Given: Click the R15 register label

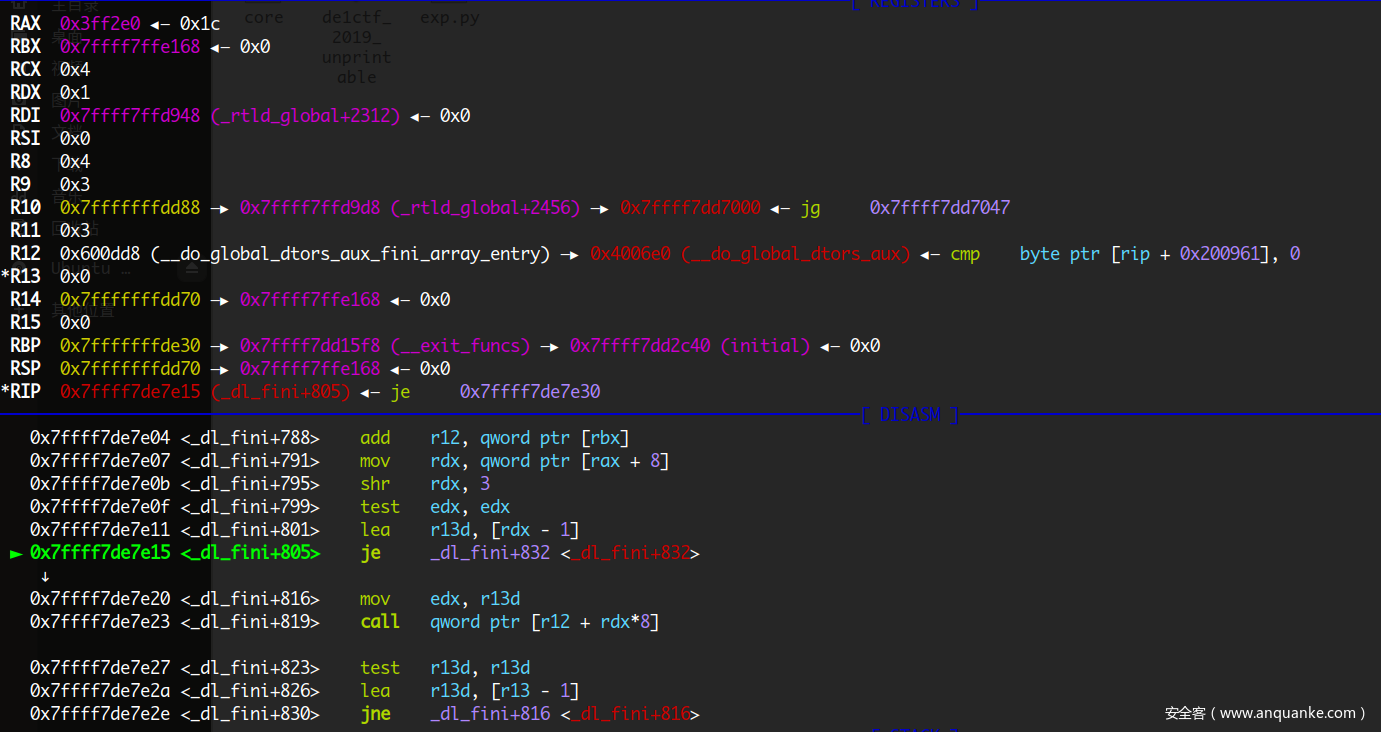Looking at the screenshot, I should 25,322.
